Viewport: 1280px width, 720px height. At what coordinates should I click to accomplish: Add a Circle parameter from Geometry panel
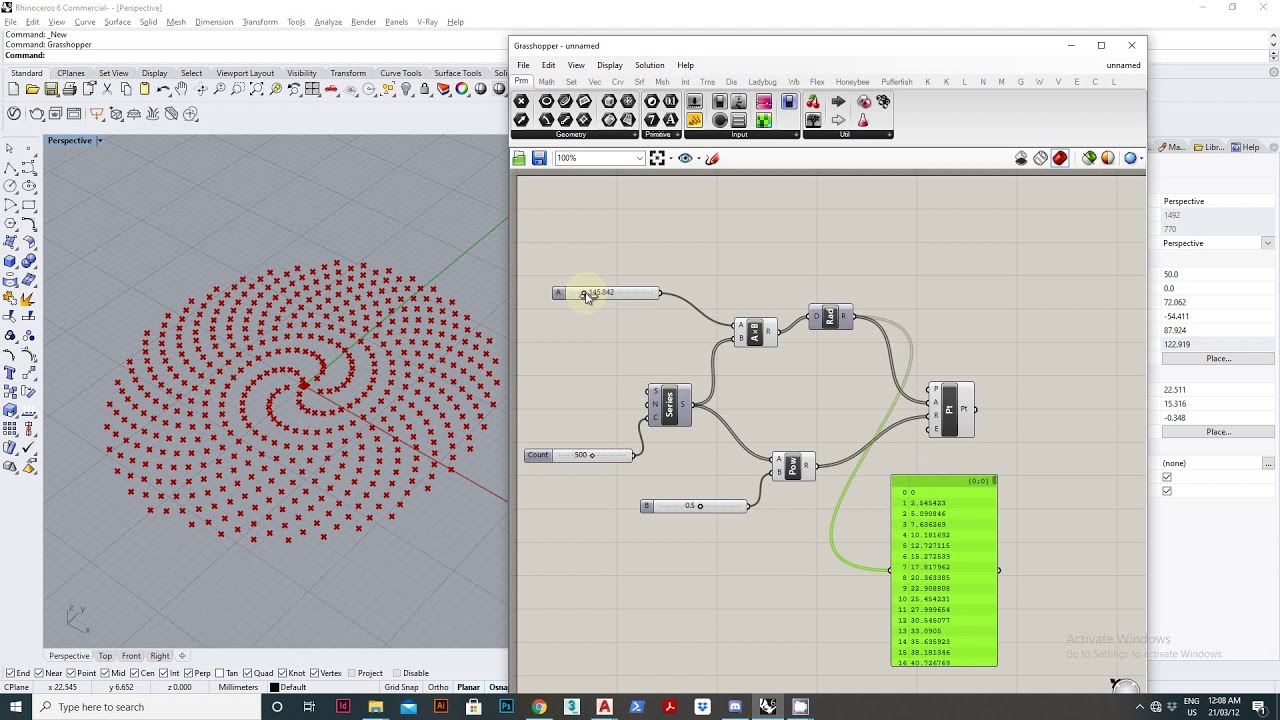click(x=546, y=101)
